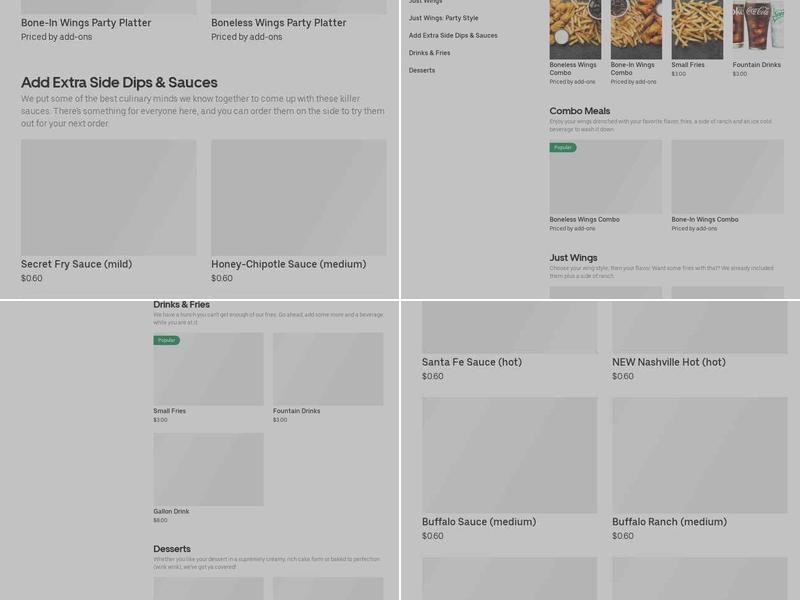
Task: Open Just Wings: Party Style in sidebar
Action: (x=443, y=18)
